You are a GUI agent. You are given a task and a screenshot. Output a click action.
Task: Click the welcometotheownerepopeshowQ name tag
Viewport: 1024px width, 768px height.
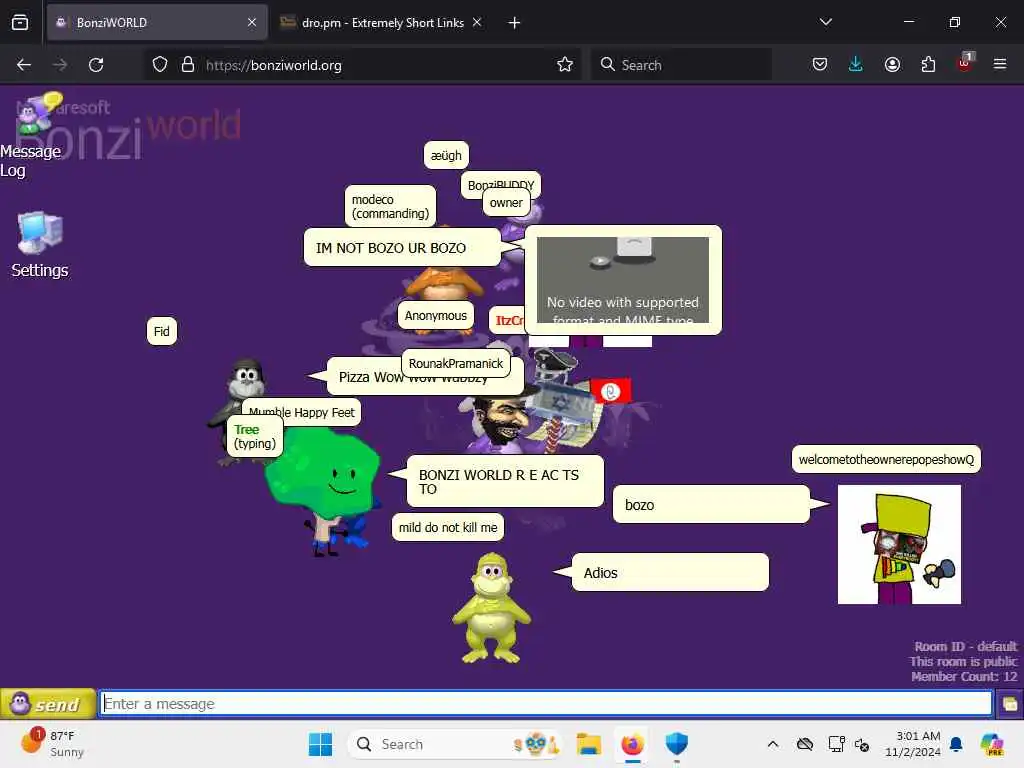tap(886, 460)
